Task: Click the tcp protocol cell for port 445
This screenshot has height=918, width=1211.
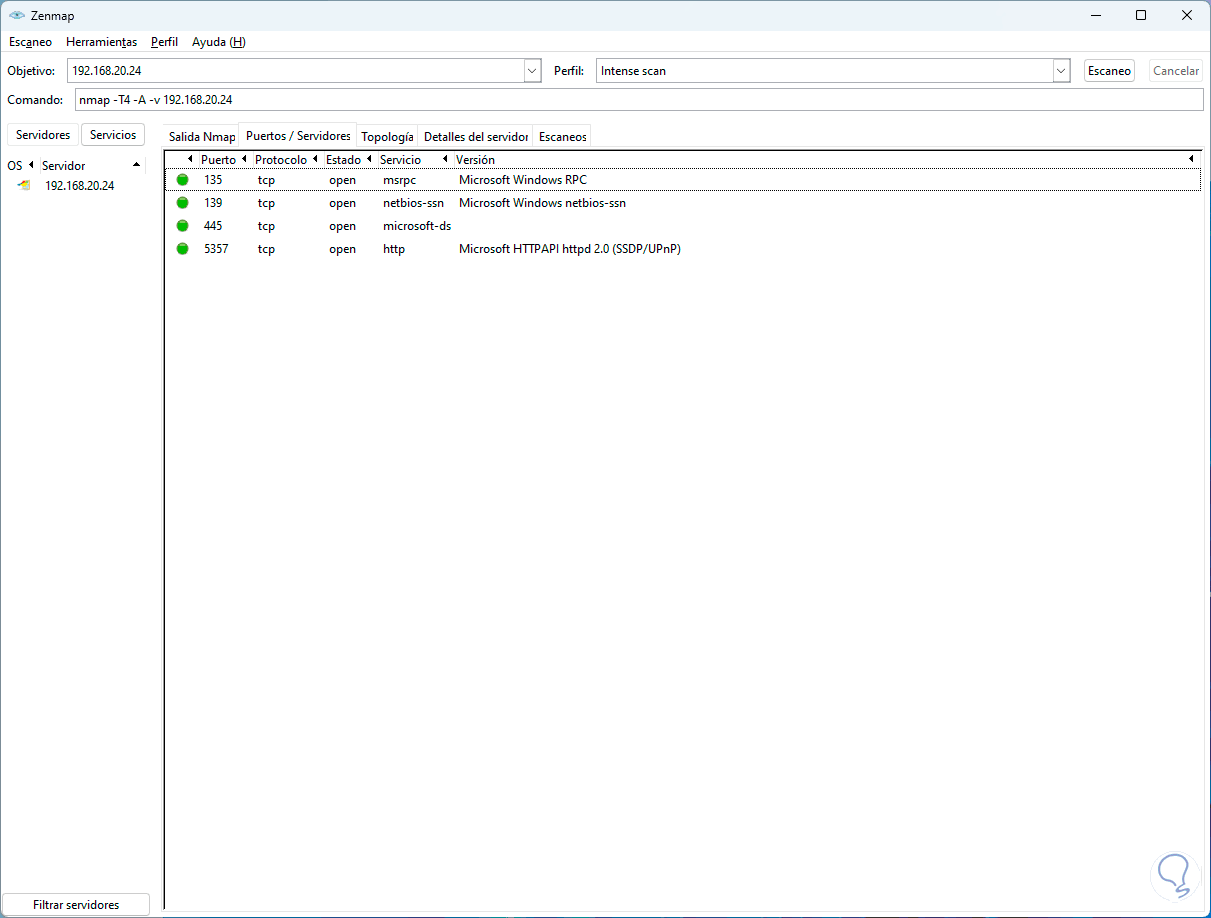Action: click(x=266, y=226)
